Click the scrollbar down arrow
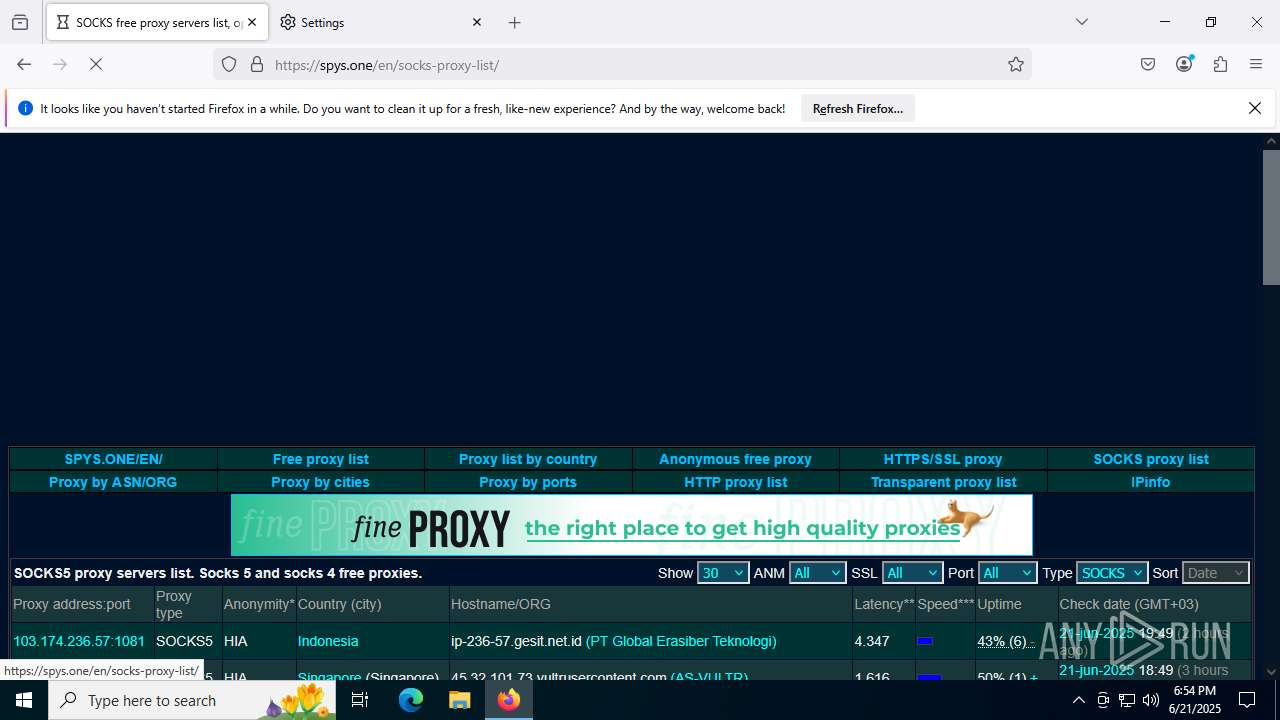The image size is (1280, 720). (1271, 672)
